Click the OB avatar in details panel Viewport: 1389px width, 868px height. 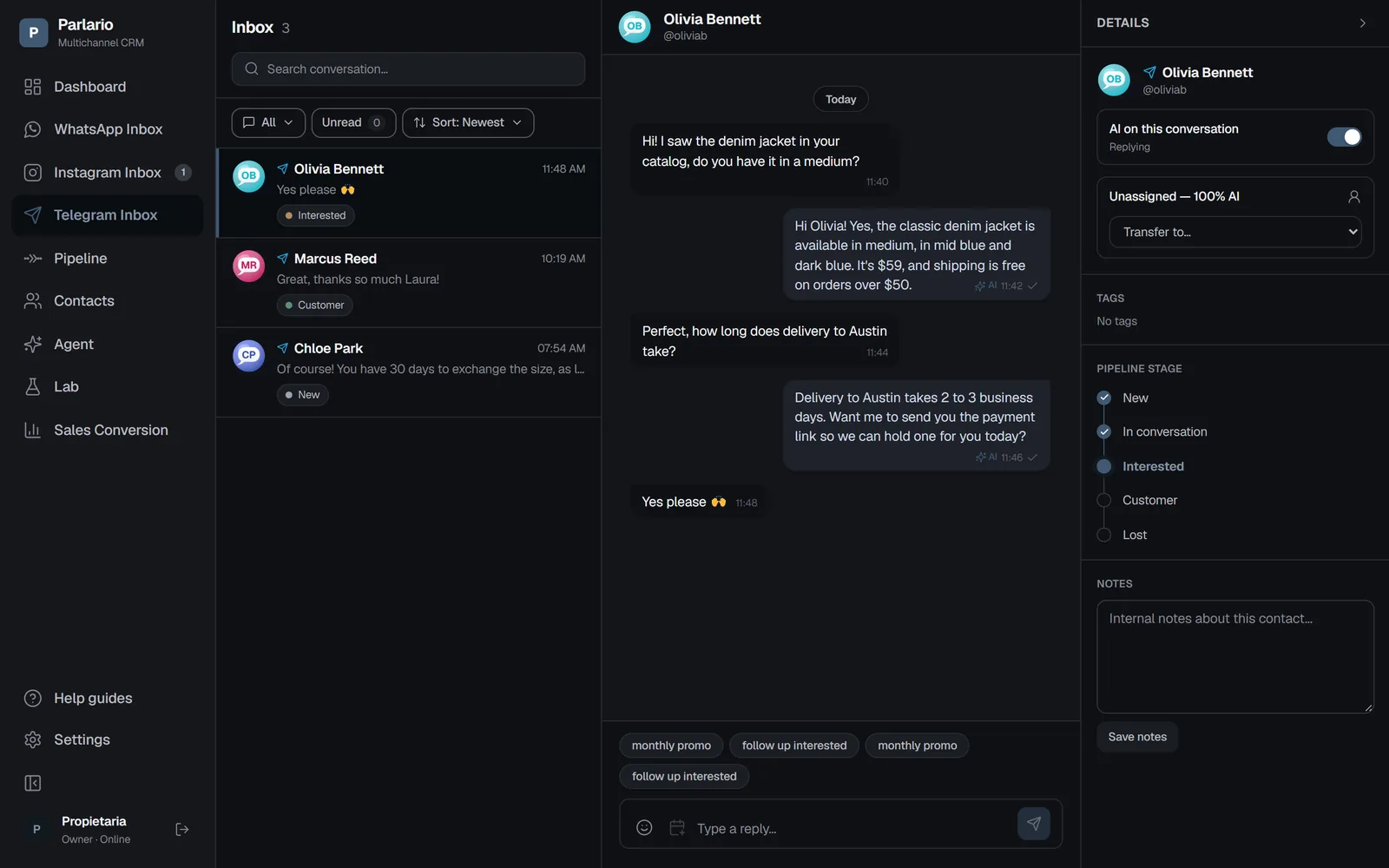(1114, 80)
